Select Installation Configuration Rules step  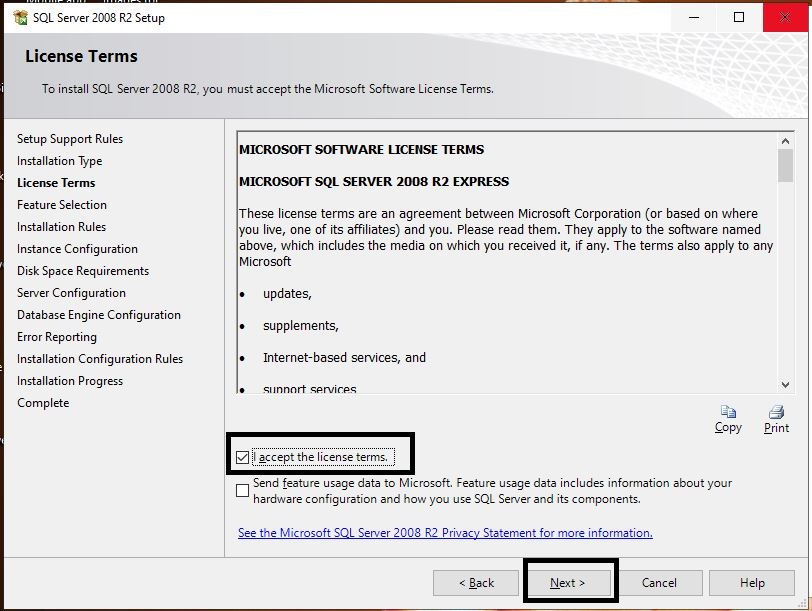pyautogui.click(x=99, y=359)
